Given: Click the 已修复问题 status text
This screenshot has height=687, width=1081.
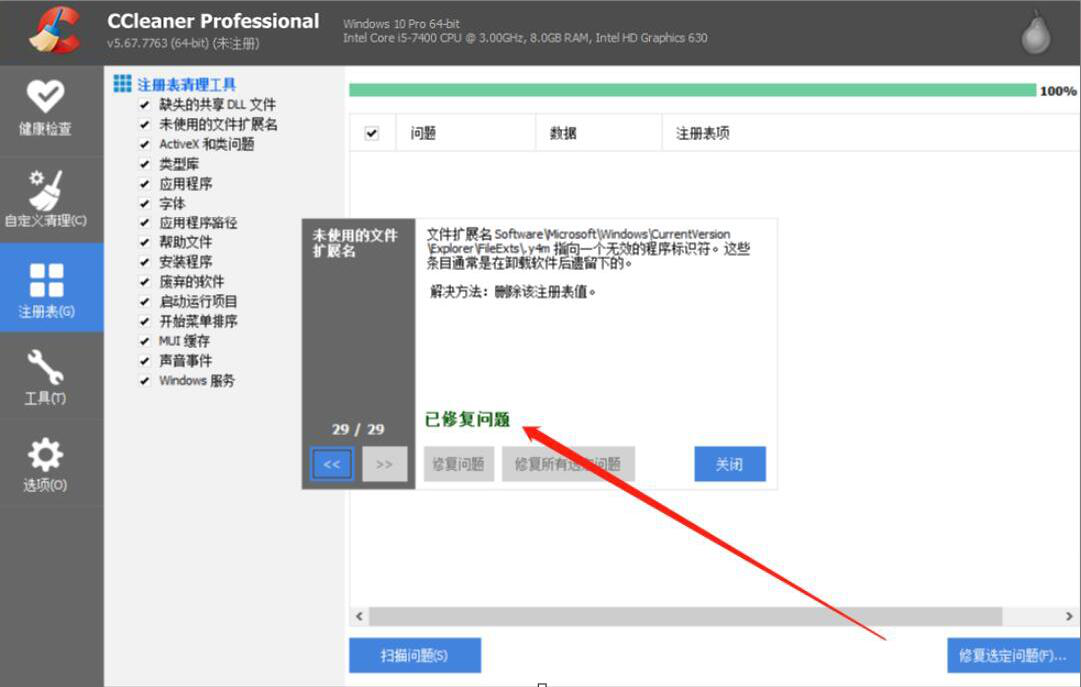Looking at the screenshot, I should [x=467, y=419].
